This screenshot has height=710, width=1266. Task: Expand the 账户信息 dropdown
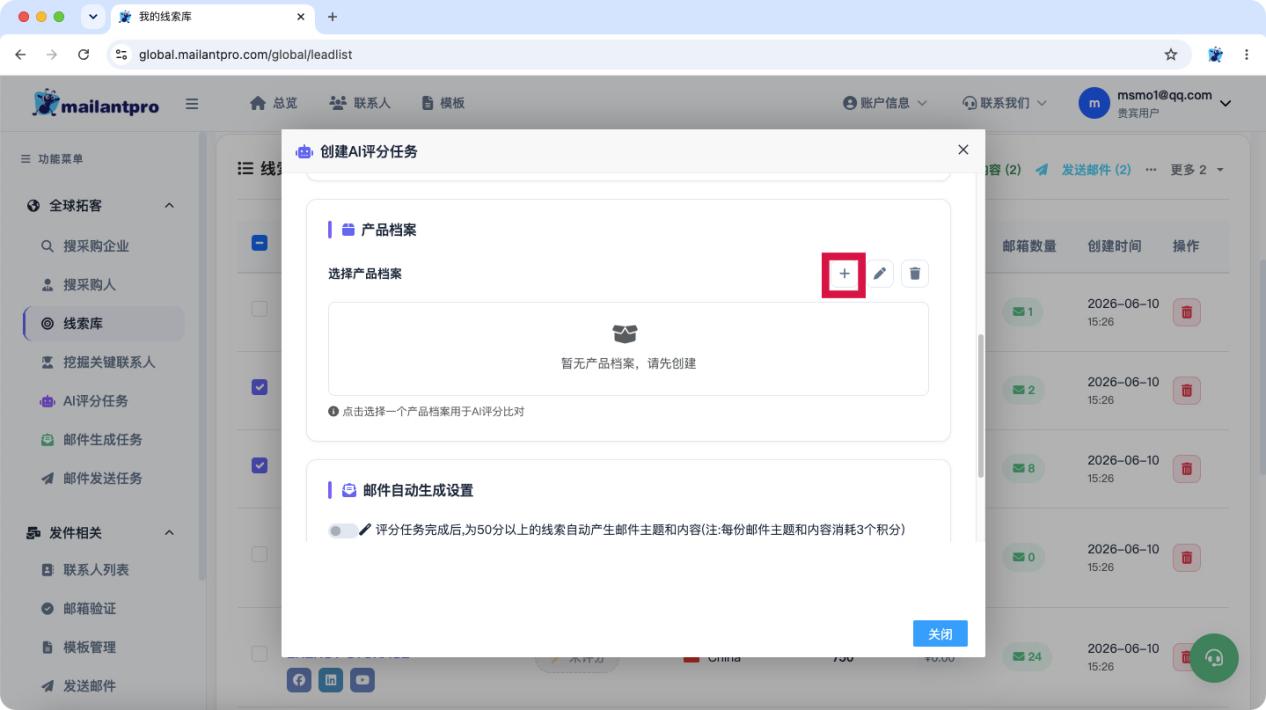(x=885, y=103)
